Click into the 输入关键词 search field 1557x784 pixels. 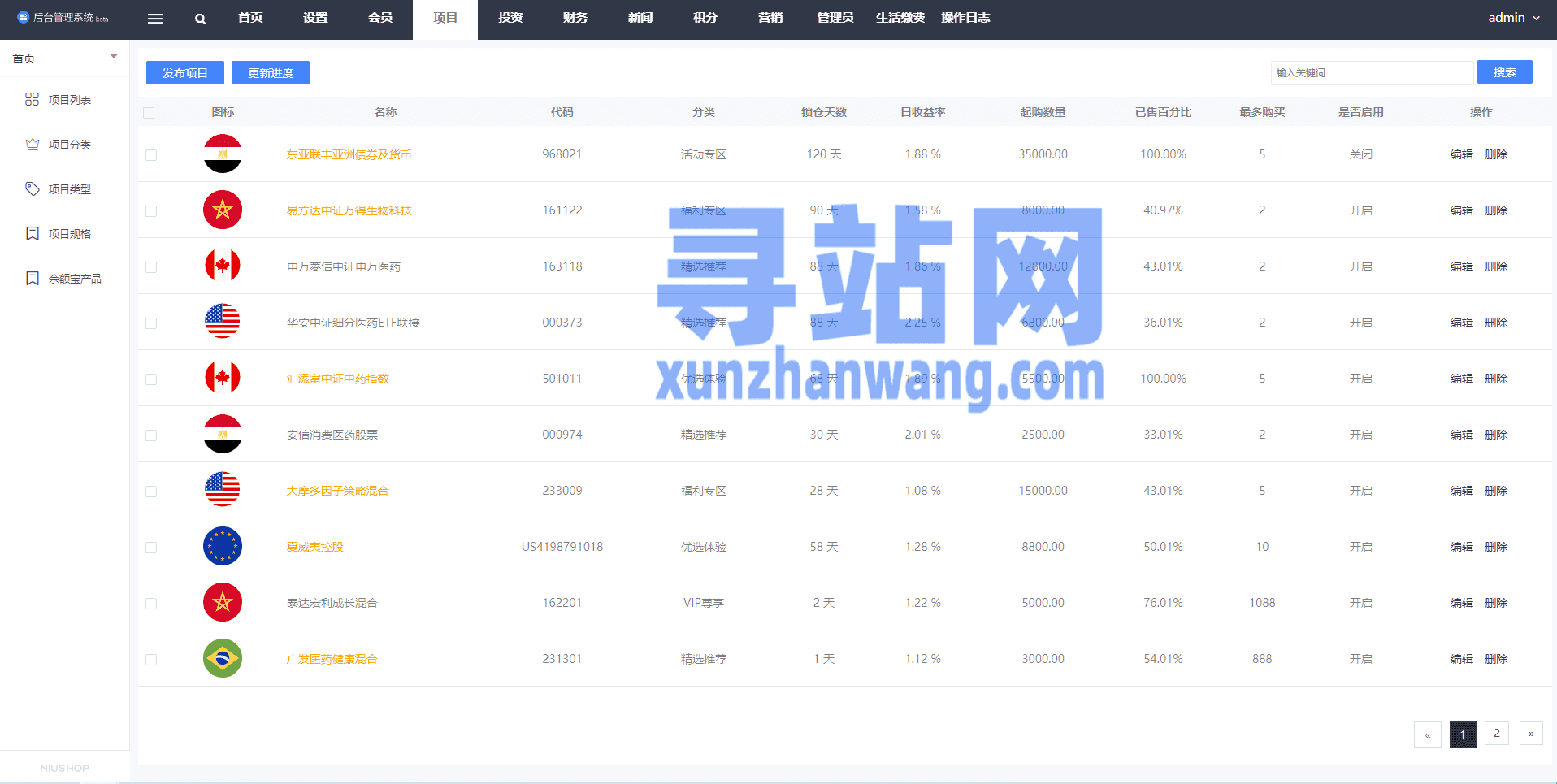point(1372,72)
